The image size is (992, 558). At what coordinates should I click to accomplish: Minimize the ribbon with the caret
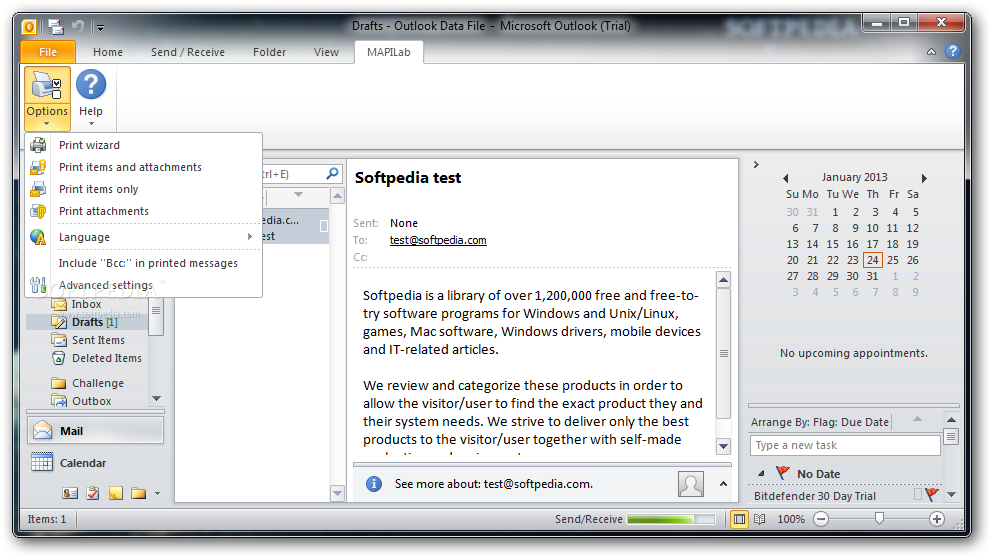click(931, 53)
